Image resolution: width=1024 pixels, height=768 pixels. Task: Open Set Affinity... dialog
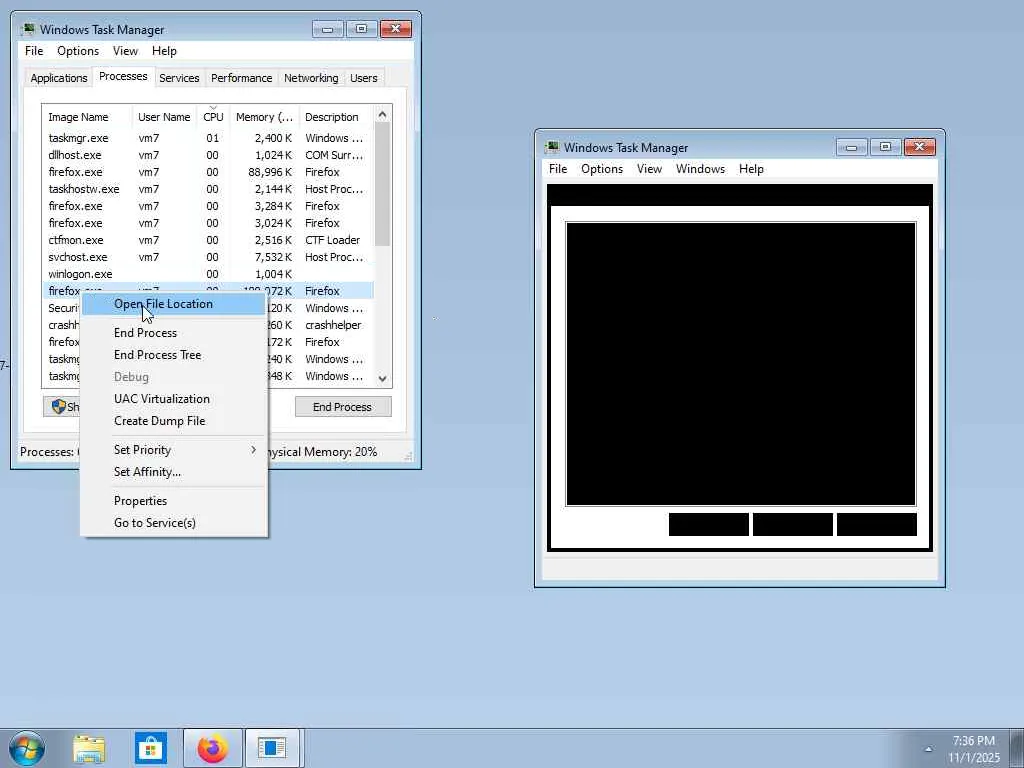click(x=173, y=472)
